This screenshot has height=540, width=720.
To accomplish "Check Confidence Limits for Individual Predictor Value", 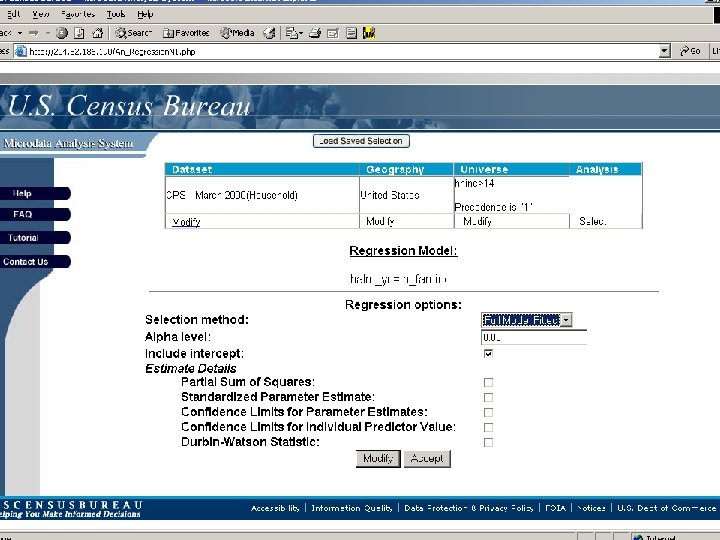I will 488,428.
